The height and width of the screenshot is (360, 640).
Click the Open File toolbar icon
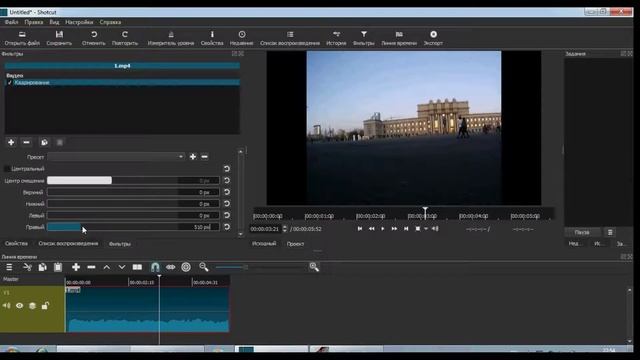click(x=22, y=35)
